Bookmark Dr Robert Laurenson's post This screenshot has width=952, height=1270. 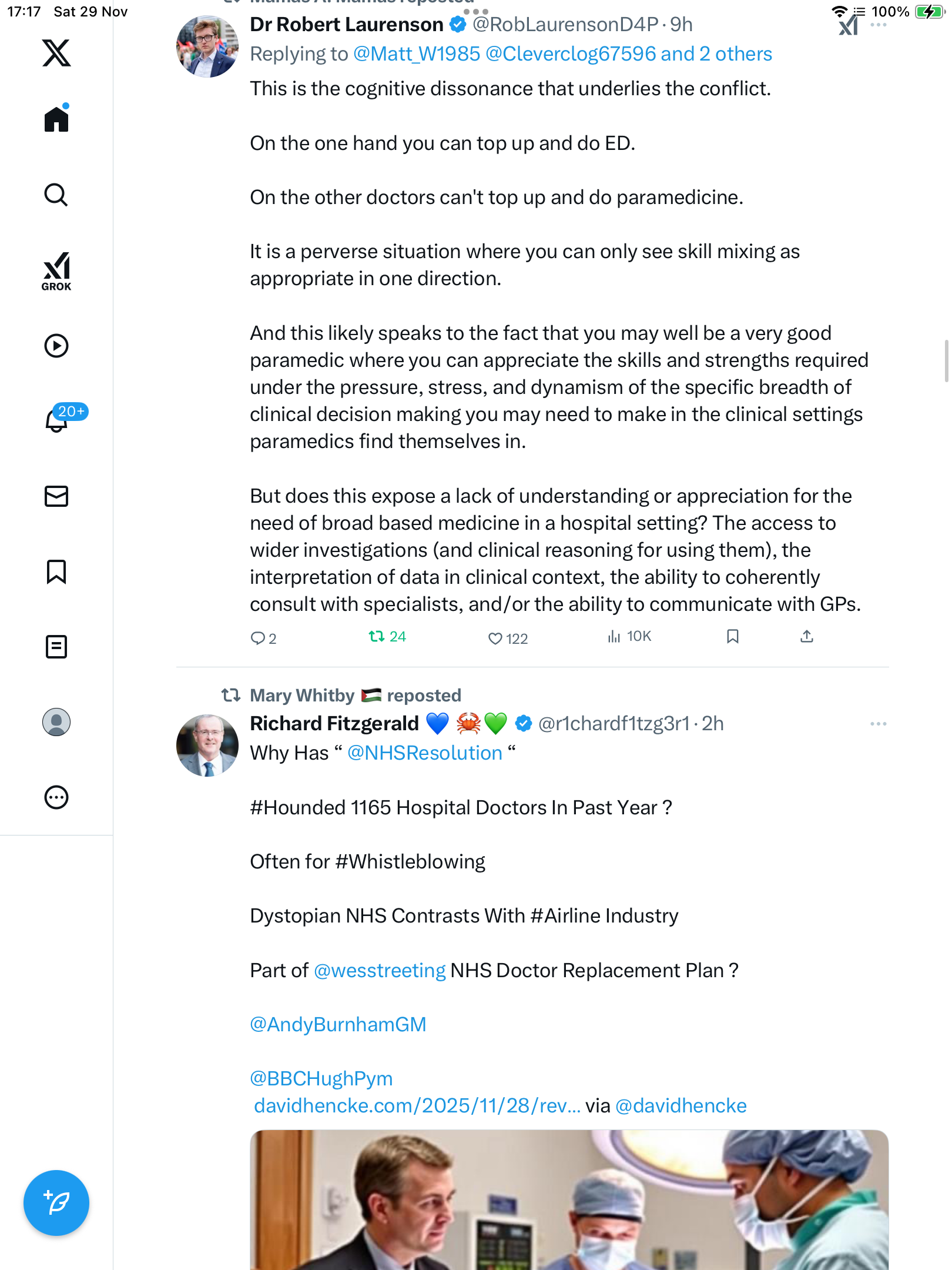pos(732,637)
